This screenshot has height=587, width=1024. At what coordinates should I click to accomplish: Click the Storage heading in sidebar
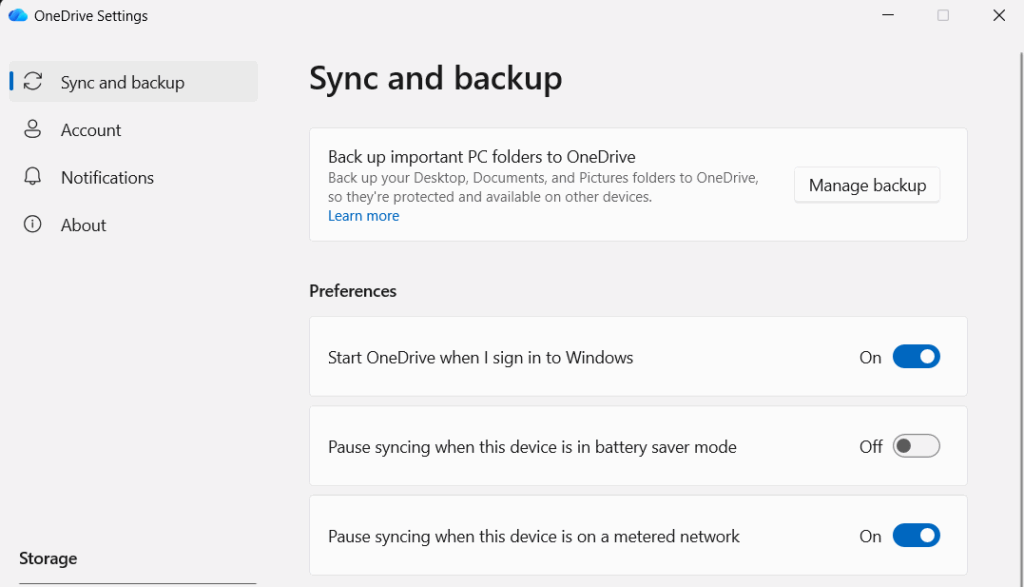pos(48,558)
